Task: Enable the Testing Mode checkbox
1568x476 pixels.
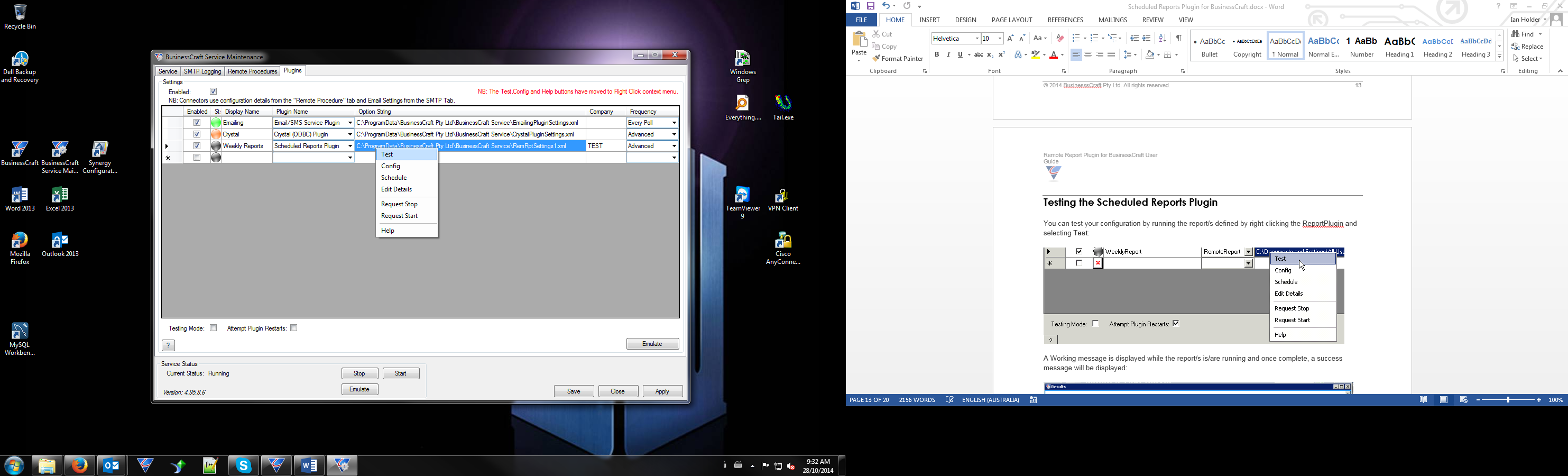Action: point(214,328)
